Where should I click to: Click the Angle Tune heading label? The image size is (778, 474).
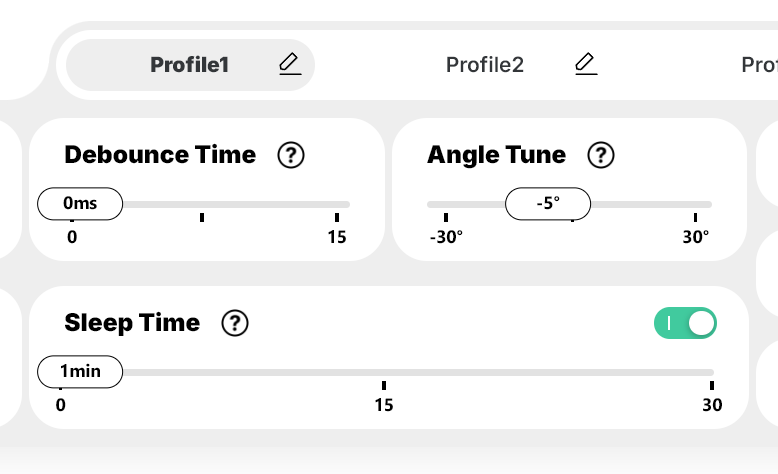(x=496, y=155)
